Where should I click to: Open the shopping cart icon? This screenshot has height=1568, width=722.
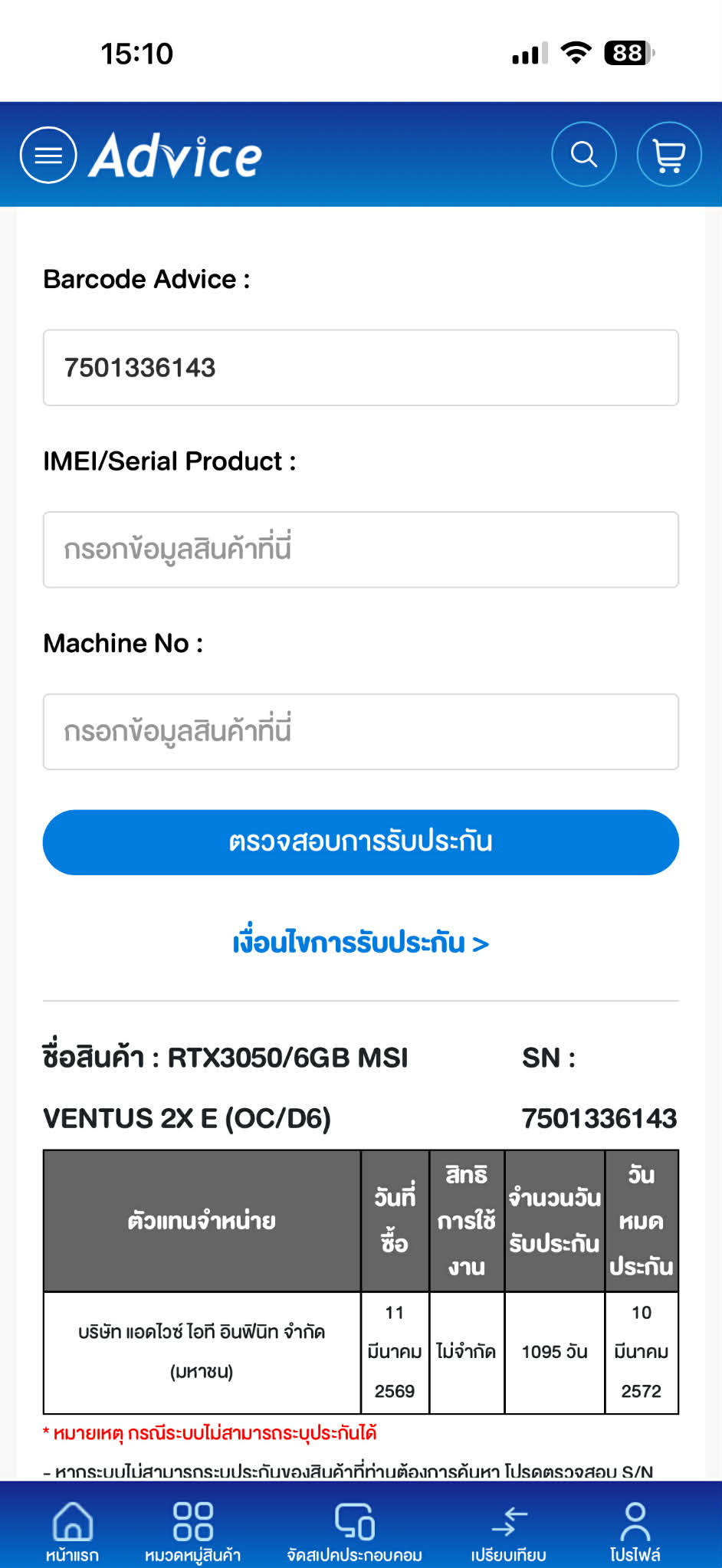click(669, 155)
